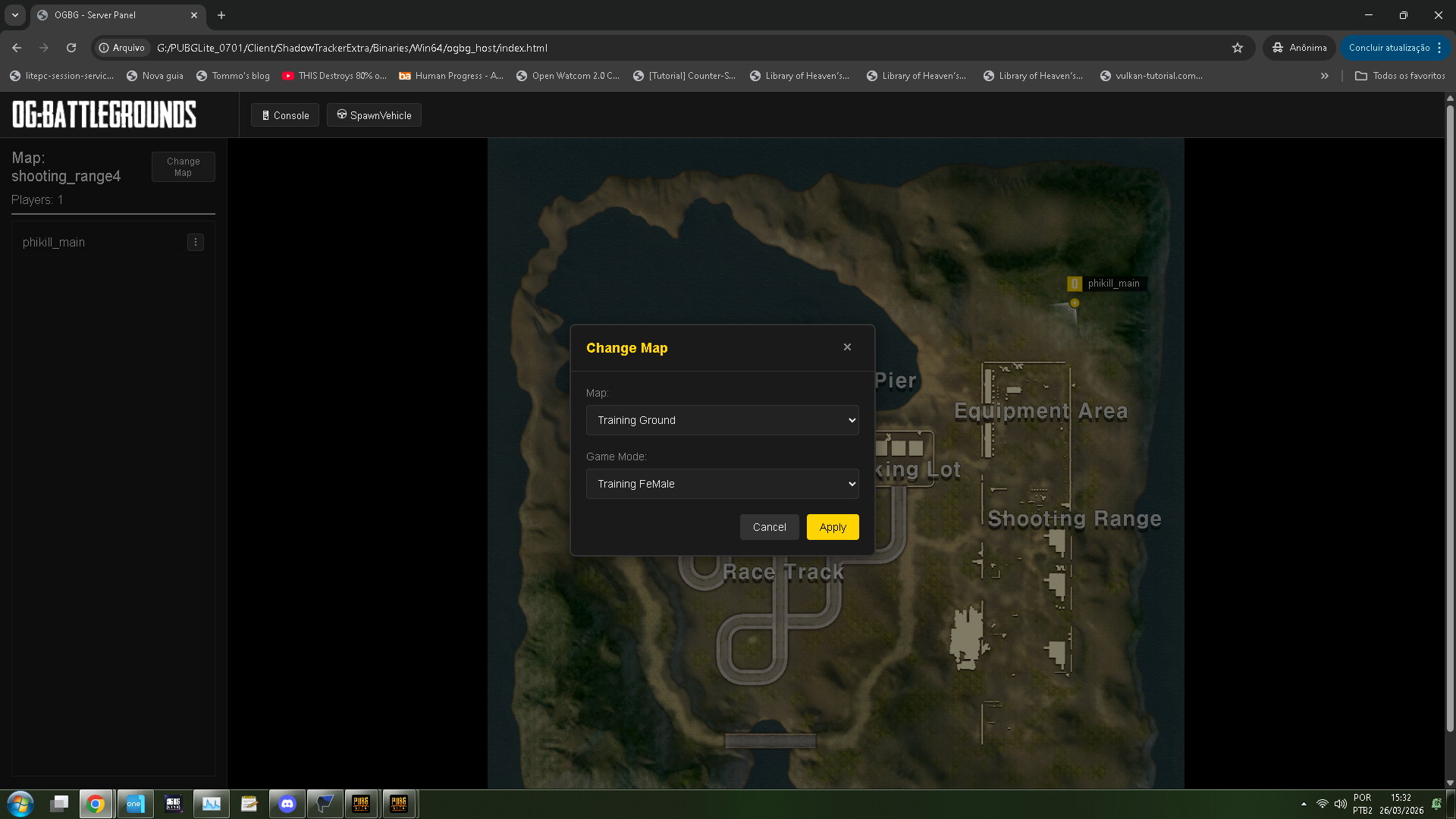The height and width of the screenshot is (819, 1456).
Task: Open the phikill_main player options menu
Action: coord(196,242)
